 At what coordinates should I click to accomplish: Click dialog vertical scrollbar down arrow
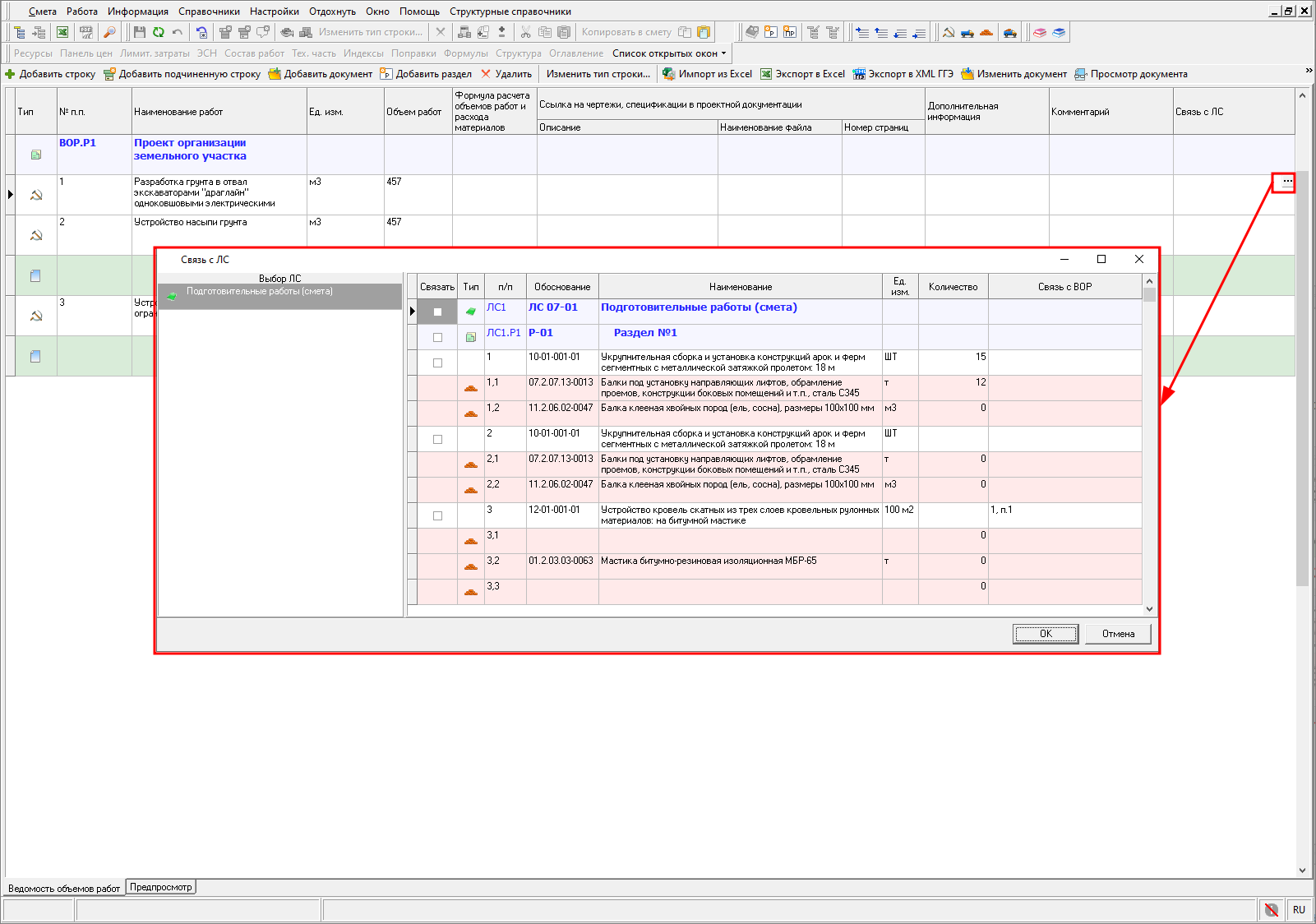coord(1149,609)
